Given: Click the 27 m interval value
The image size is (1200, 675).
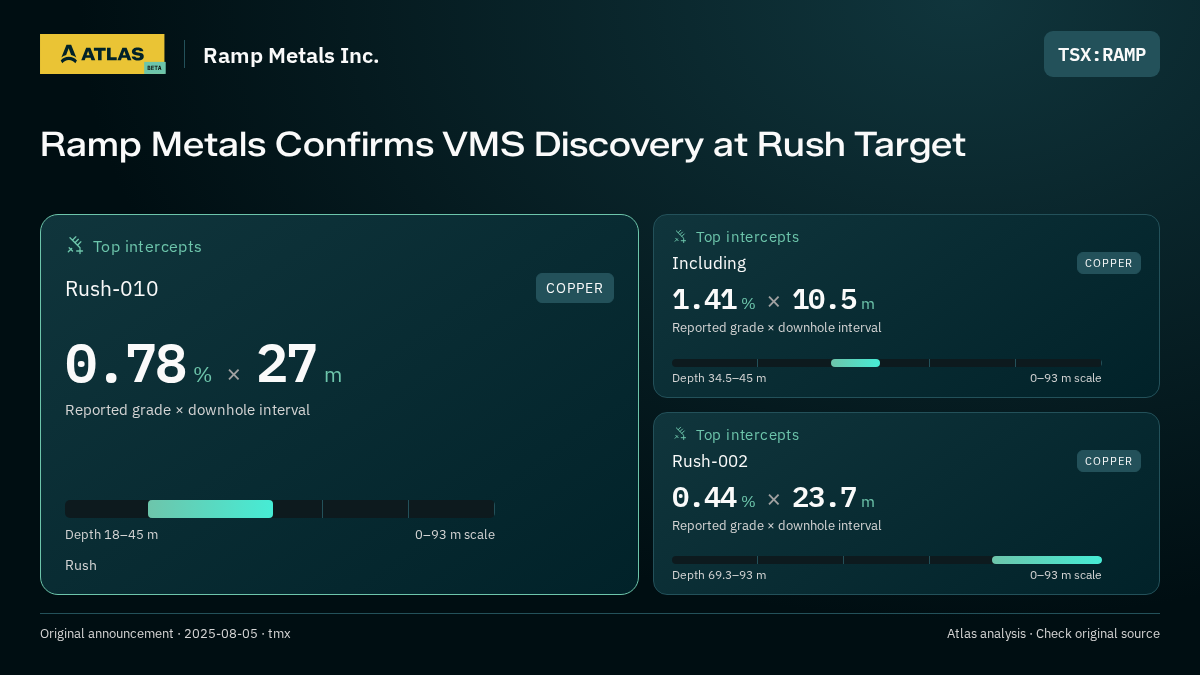Looking at the screenshot, I should [287, 365].
